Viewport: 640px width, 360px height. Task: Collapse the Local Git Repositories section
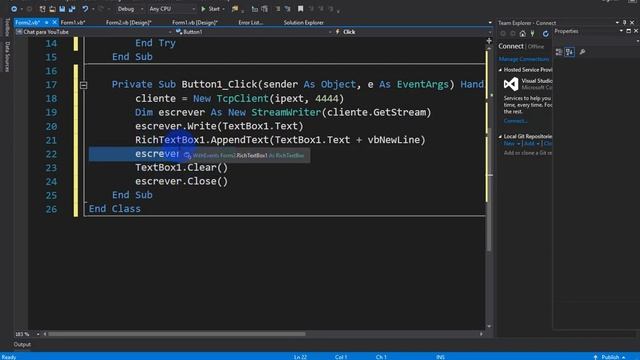500,137
